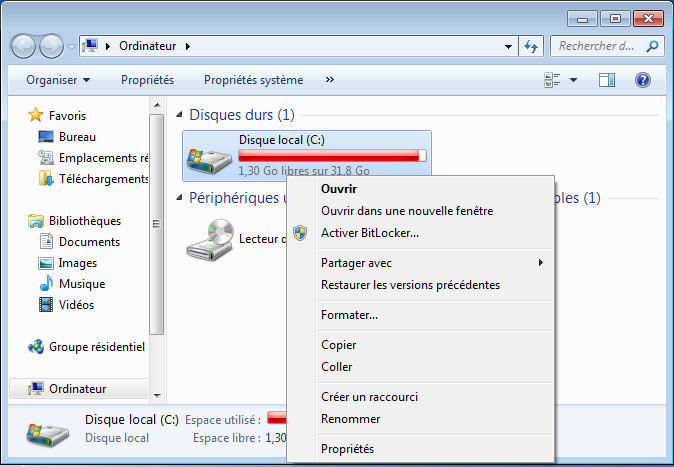The image size is (674, 467).
Task: Click the Bureau desktop icon
Action: pyautogui.click(x=46, y=137)
